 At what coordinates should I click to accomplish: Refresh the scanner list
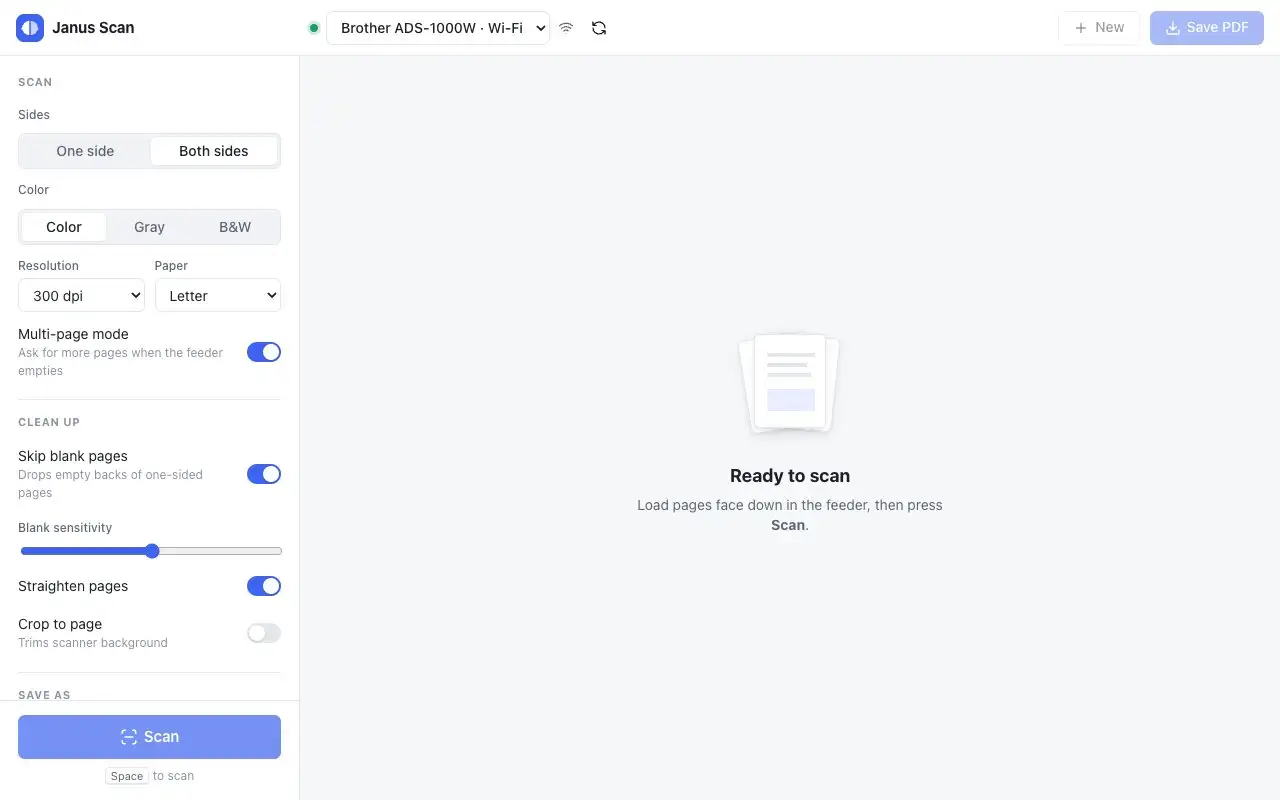(x=599, y=28)
